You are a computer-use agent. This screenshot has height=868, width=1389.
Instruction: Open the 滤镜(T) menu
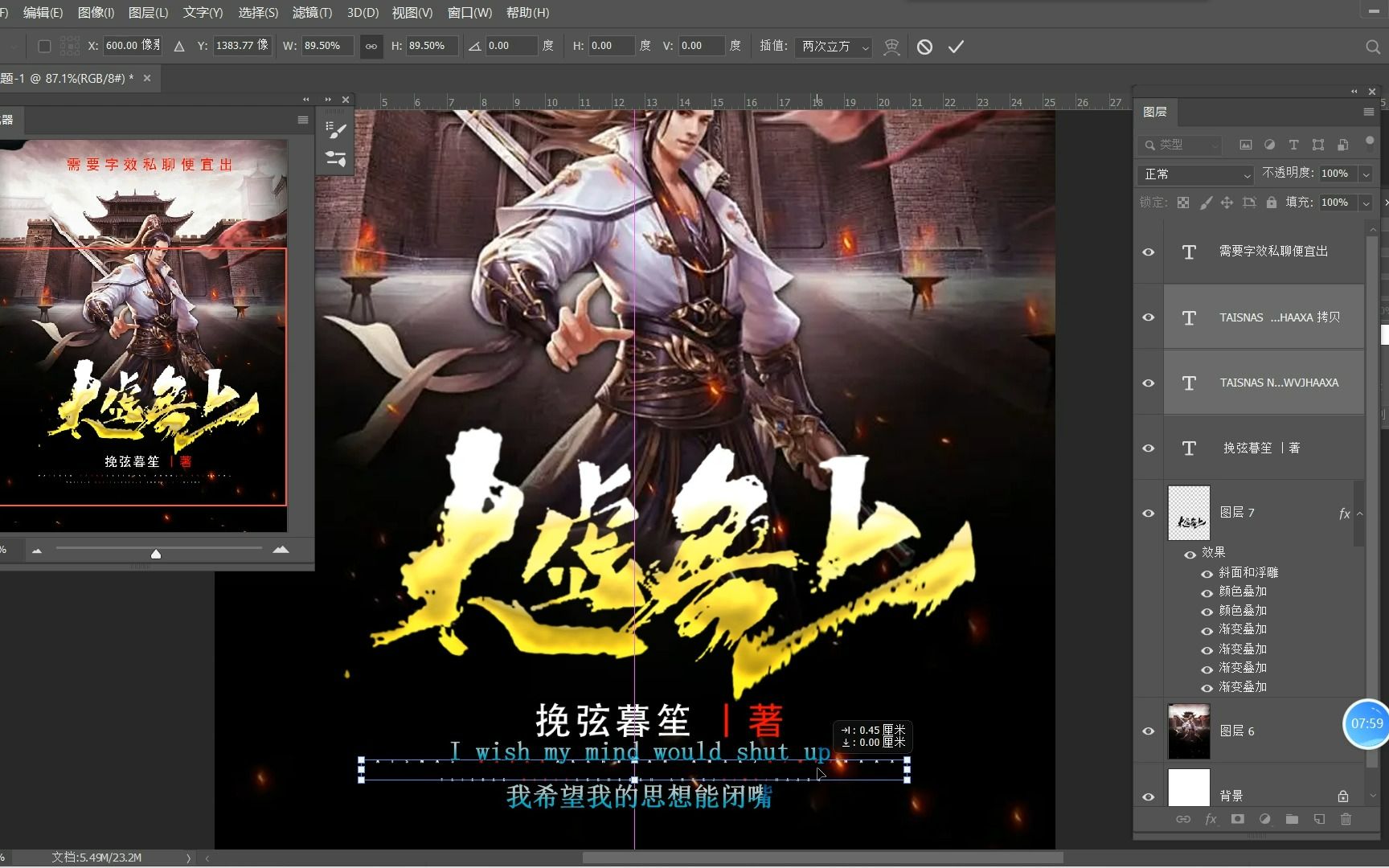(x=312, y=13)
